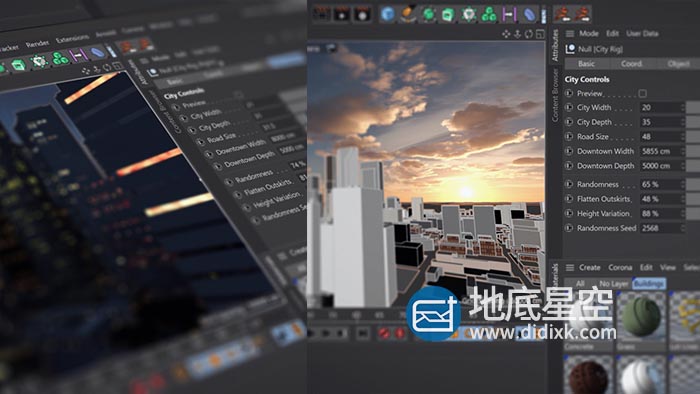This screenshot has width=700, height=394.
Task: Select the Buildings material layer filter
Action: pyautogui.click(x=649, y=283)
